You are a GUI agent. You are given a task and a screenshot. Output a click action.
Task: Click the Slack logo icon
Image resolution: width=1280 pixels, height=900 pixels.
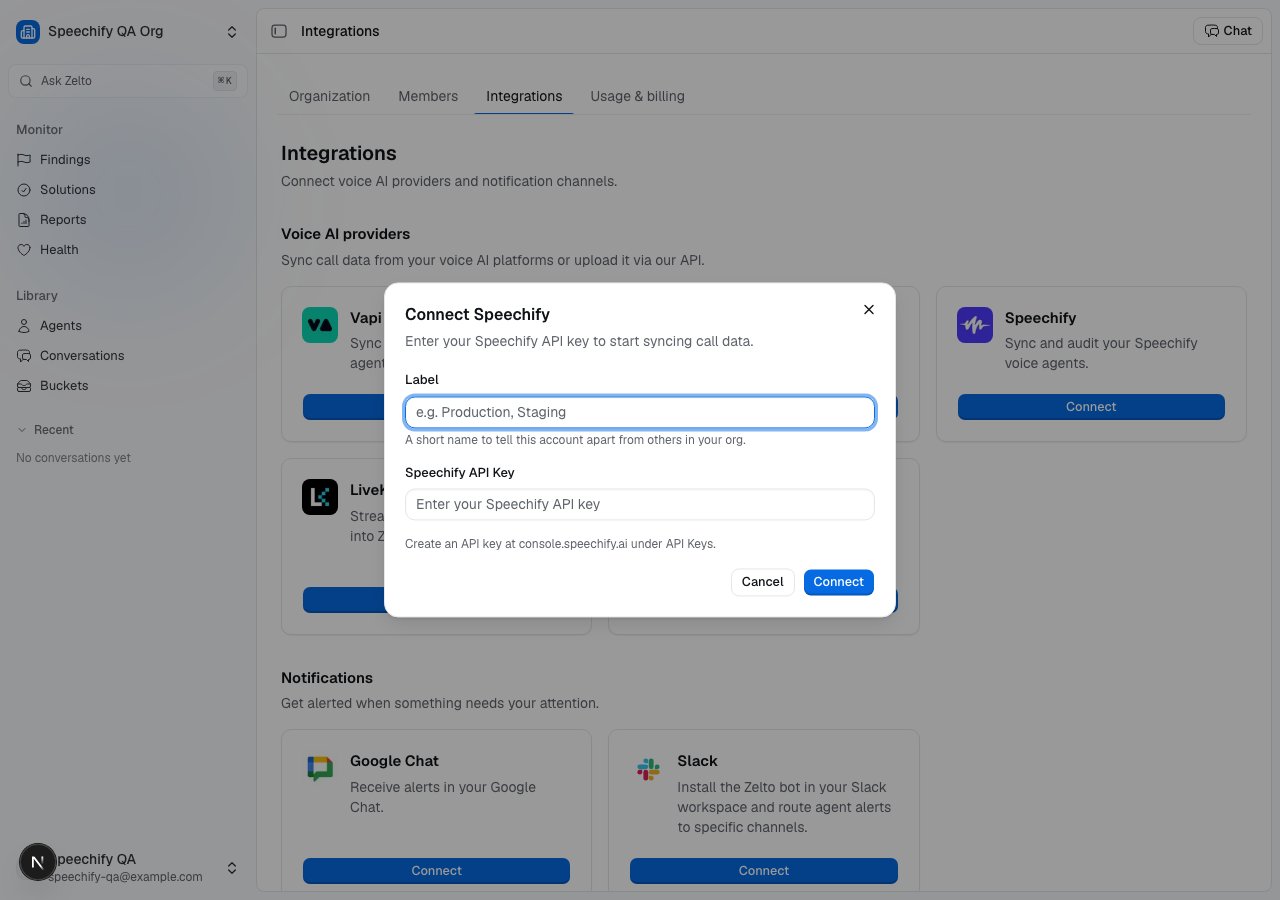[648, 769]
